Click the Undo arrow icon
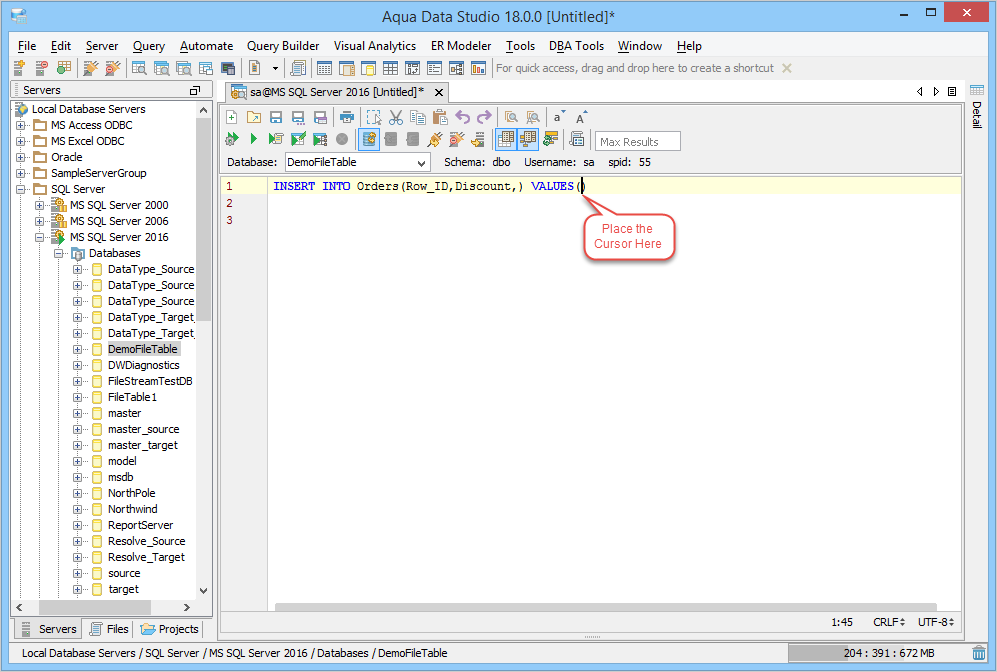This screenshot has height=672, width=997. point(462,117)
